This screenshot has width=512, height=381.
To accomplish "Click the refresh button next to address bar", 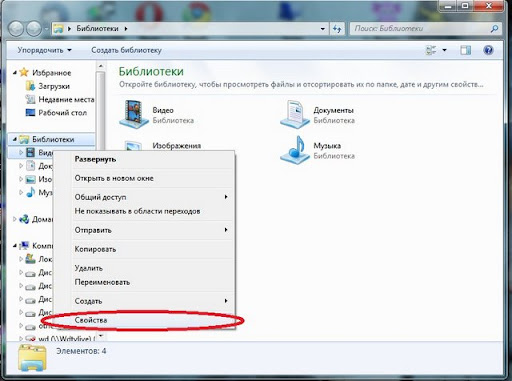I will click(x=337, y=29).
